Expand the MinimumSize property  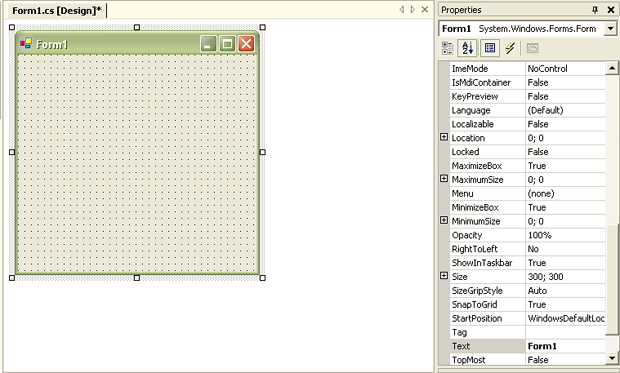[444, 220]
